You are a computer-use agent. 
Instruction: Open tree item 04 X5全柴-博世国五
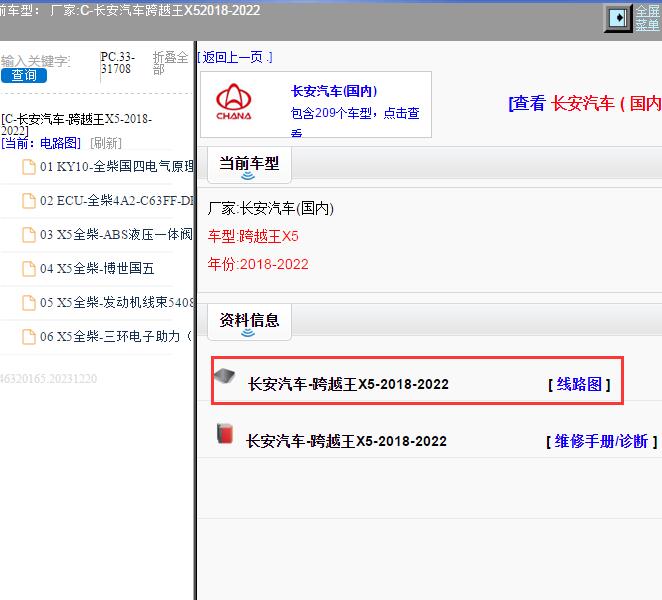97,269
